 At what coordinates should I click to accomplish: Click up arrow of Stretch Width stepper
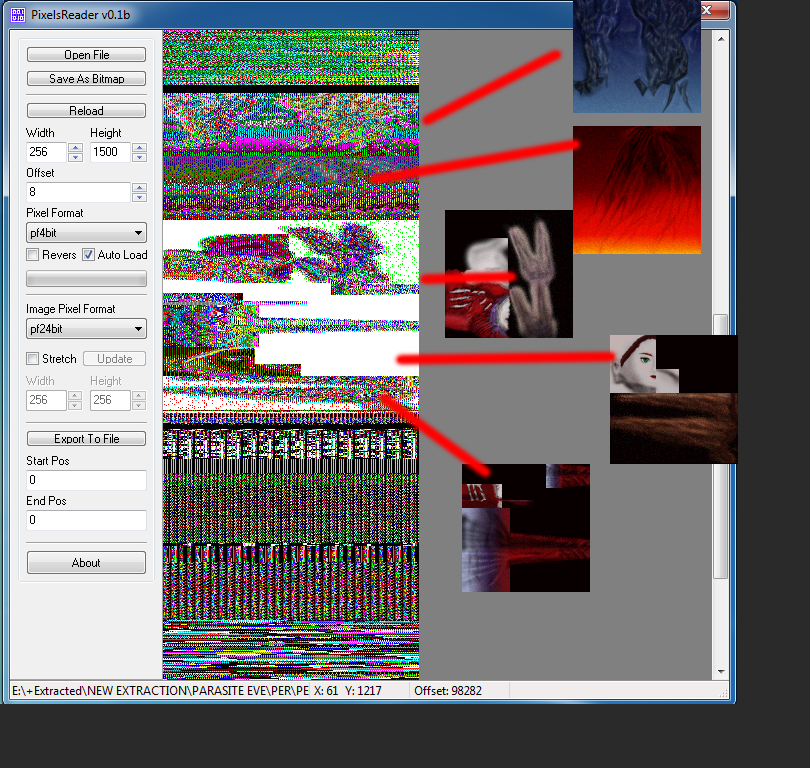[75, 396]
